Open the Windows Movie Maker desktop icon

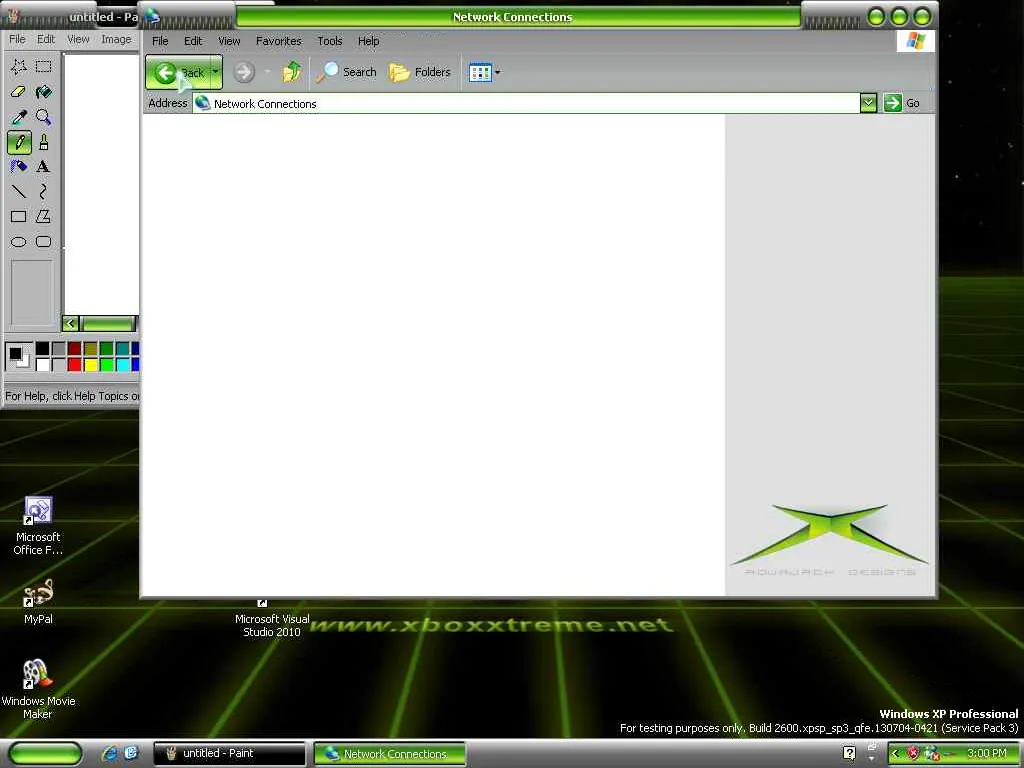click(x=38, y=688)
